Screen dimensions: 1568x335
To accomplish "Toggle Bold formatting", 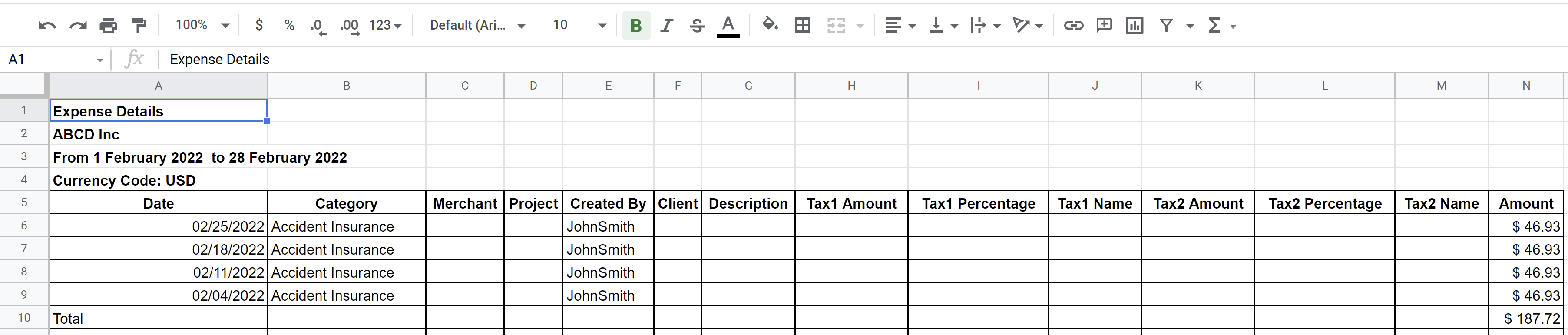I will pyautogui.click(x=636, y=26).
